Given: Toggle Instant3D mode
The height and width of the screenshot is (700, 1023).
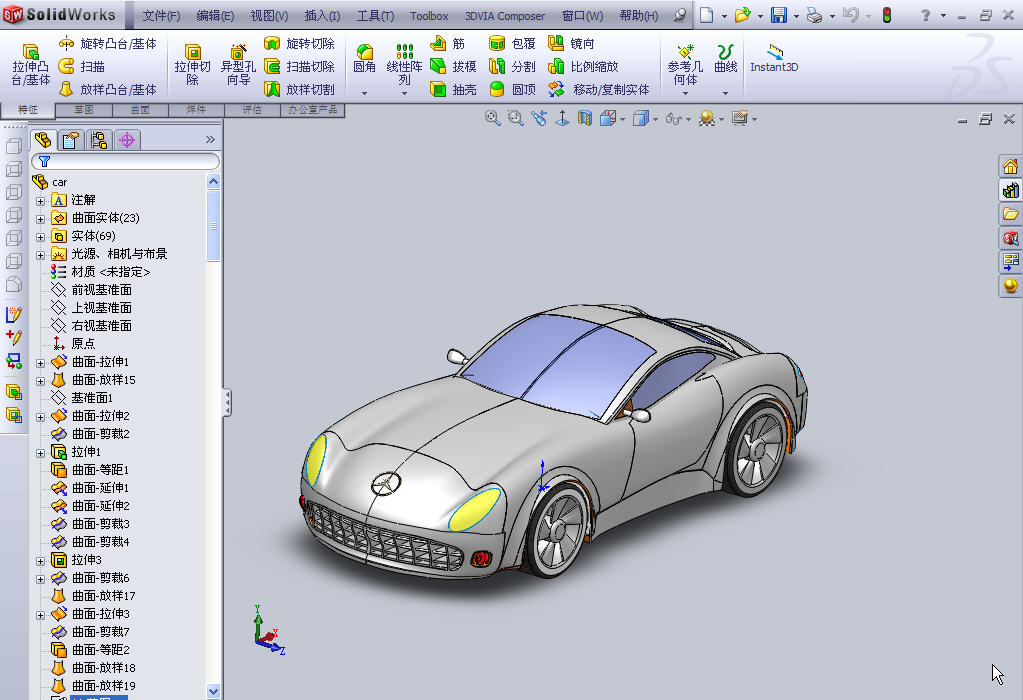Looking at the screenshot, I should coord(774,59).
